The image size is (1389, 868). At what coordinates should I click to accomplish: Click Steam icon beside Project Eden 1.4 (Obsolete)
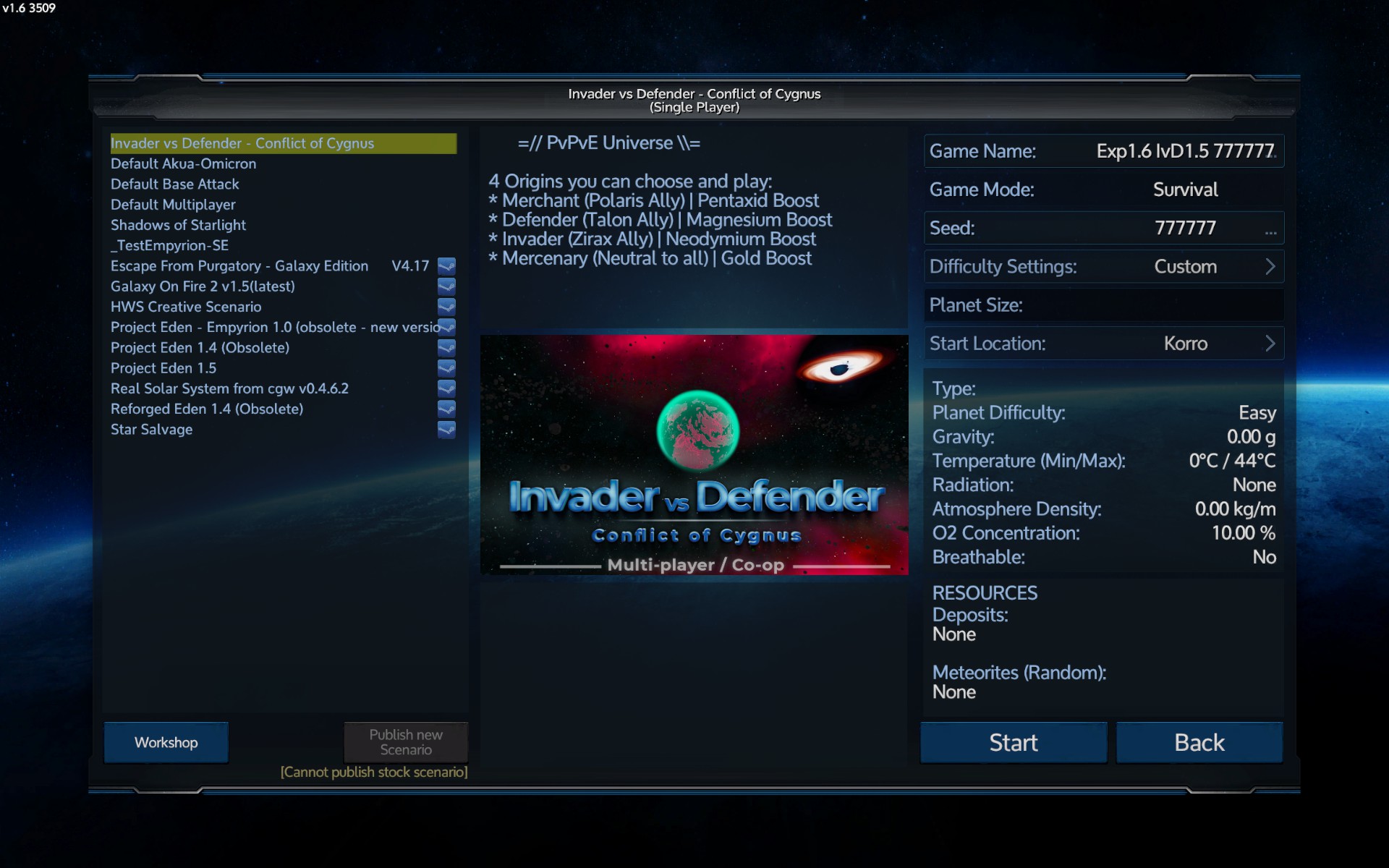click(x=446, y=348)
